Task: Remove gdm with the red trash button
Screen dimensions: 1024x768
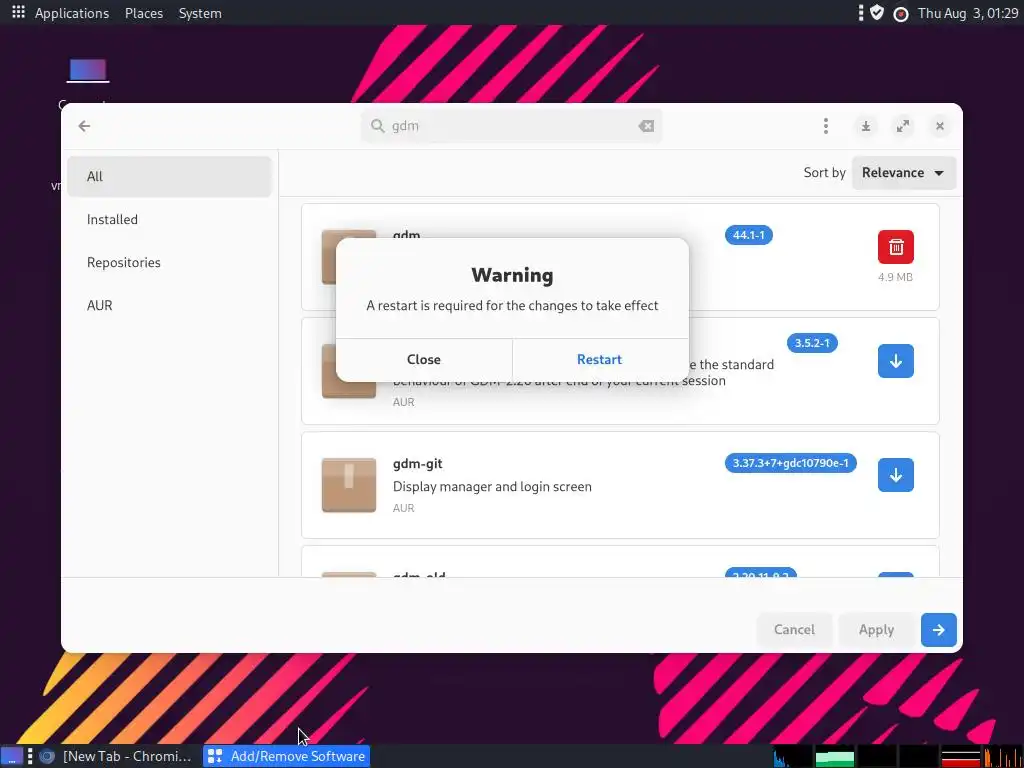Action: (x=896, y=247)
